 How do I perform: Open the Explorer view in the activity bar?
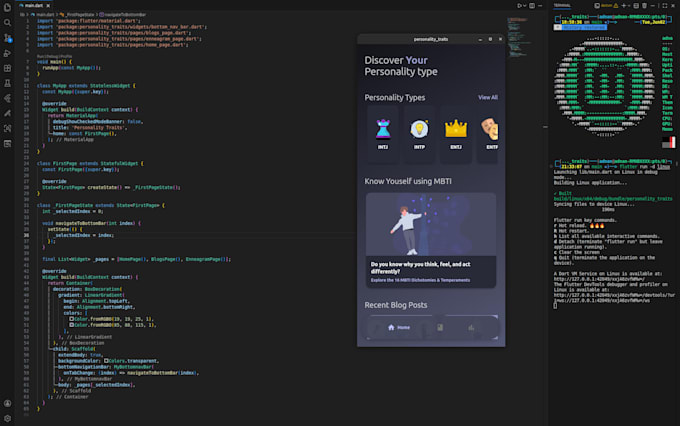(x=7, y=7)
